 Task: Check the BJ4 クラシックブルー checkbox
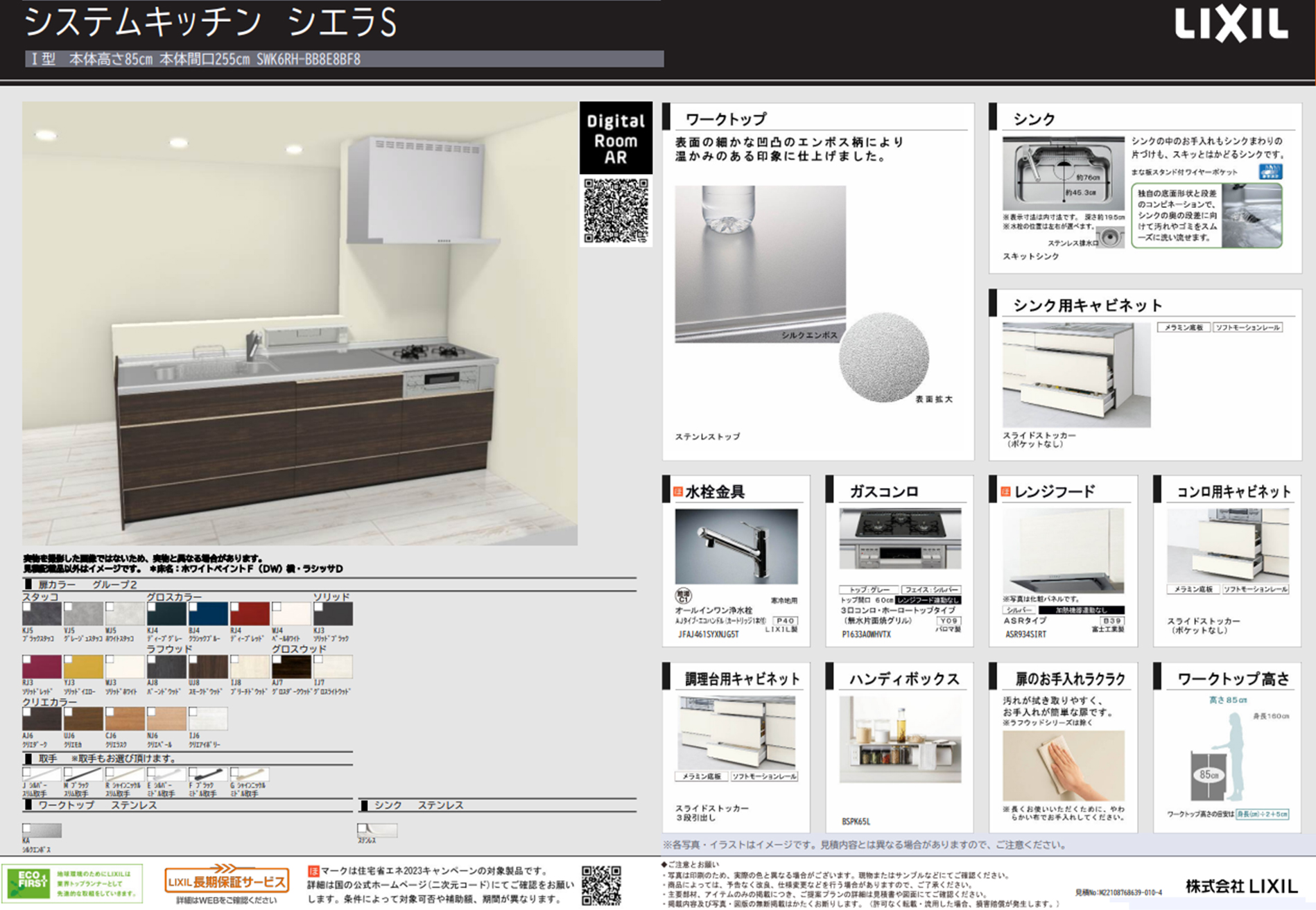click(x=193, y=606)
